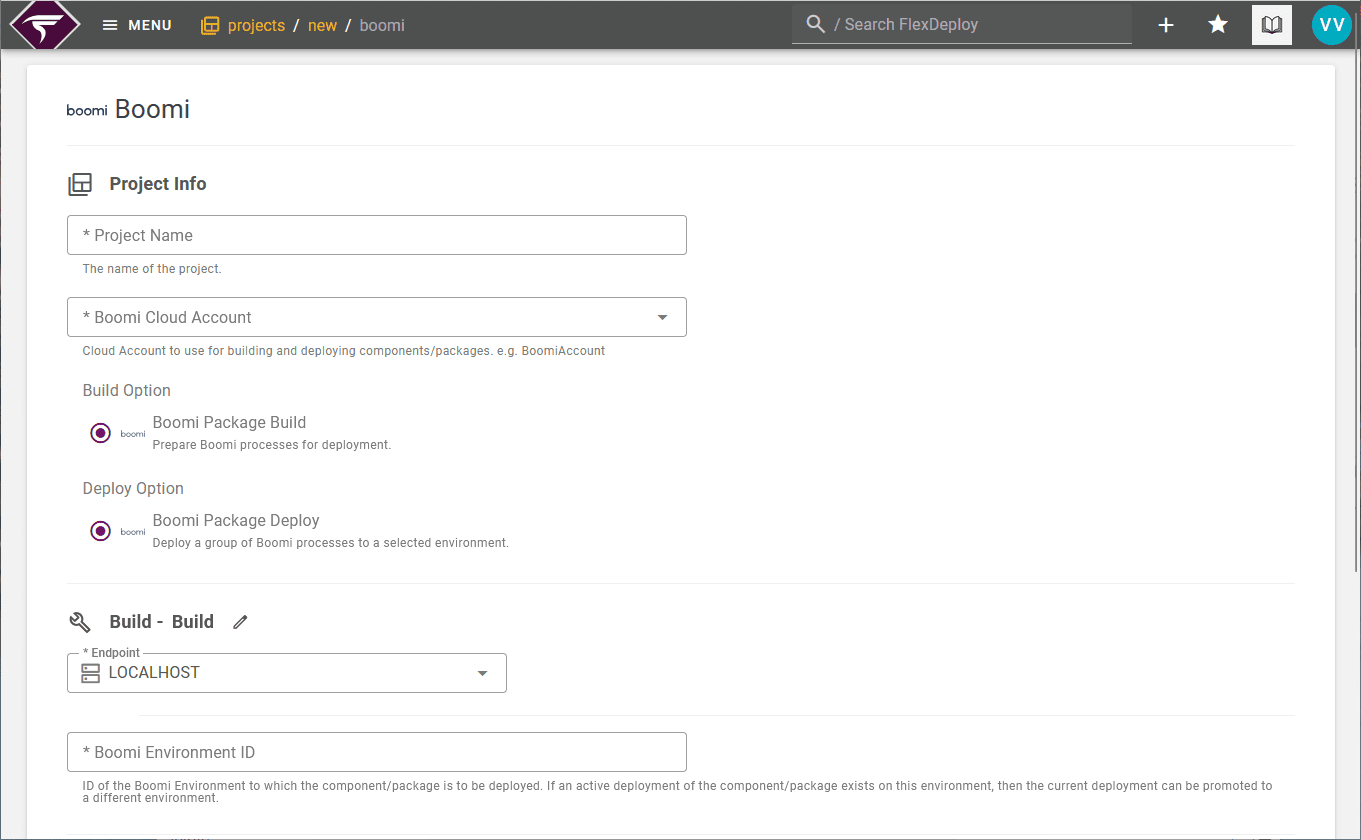This screenshot has height=840, width=1361.
Task: Click the Boomi Environment ID field
Action: [x=377, y=752]
